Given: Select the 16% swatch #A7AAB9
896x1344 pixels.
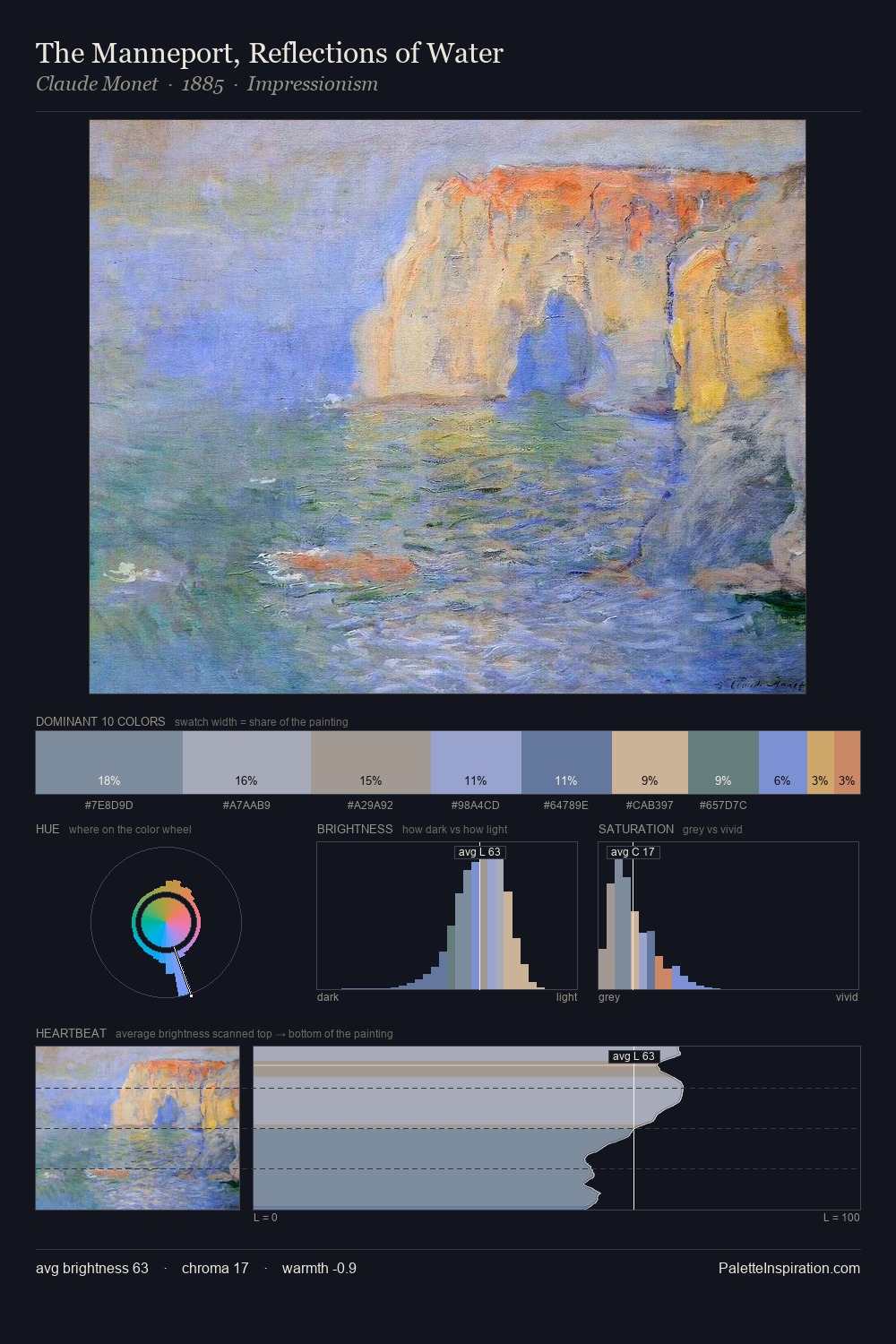Looking at the screenshot, I should tap(246, 762).
